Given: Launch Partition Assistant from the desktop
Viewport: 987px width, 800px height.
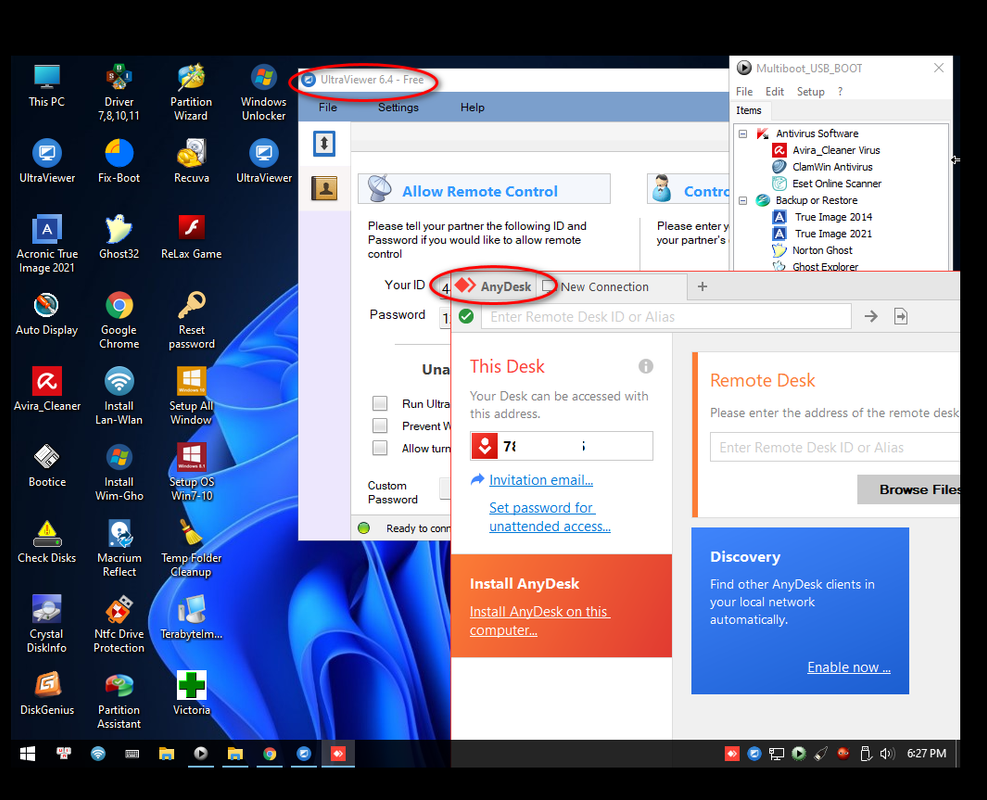Looking at the screenshot, I should coord(119,701).
